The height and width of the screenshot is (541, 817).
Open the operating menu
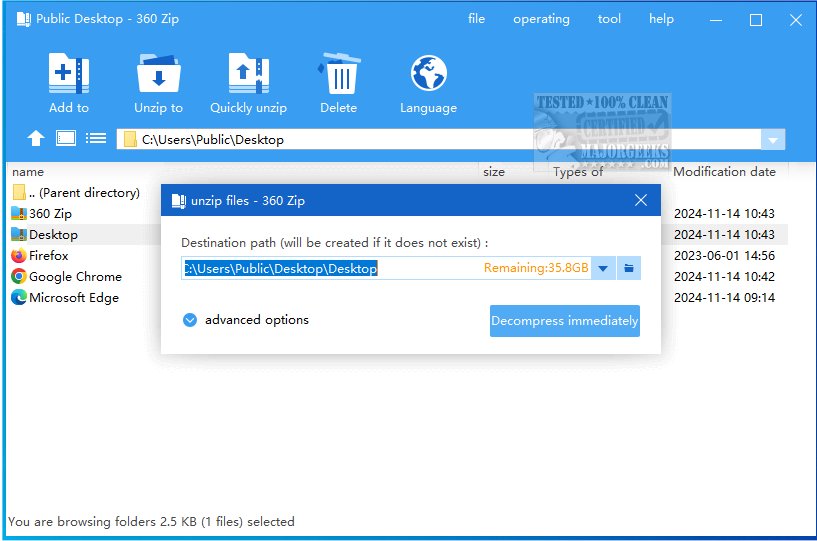click(x=541, y=19)
